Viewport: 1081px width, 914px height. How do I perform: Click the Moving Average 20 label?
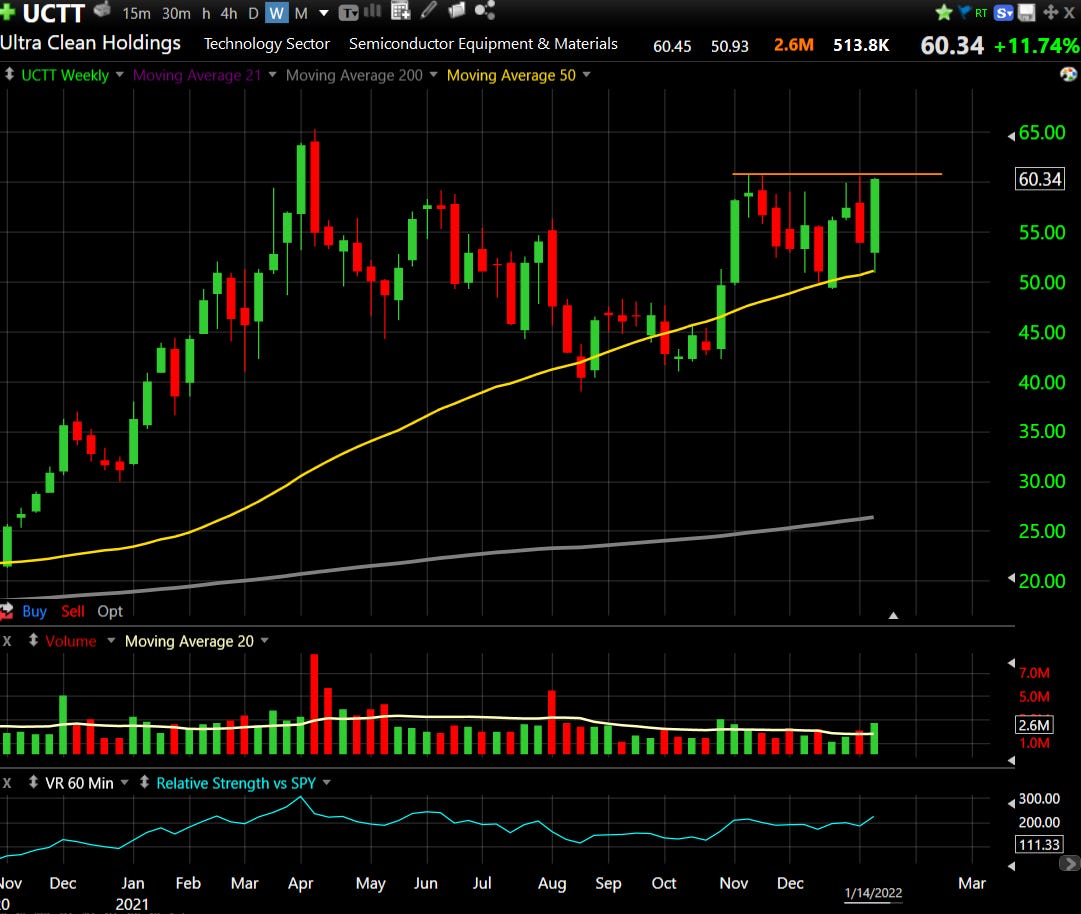point(189,641)
